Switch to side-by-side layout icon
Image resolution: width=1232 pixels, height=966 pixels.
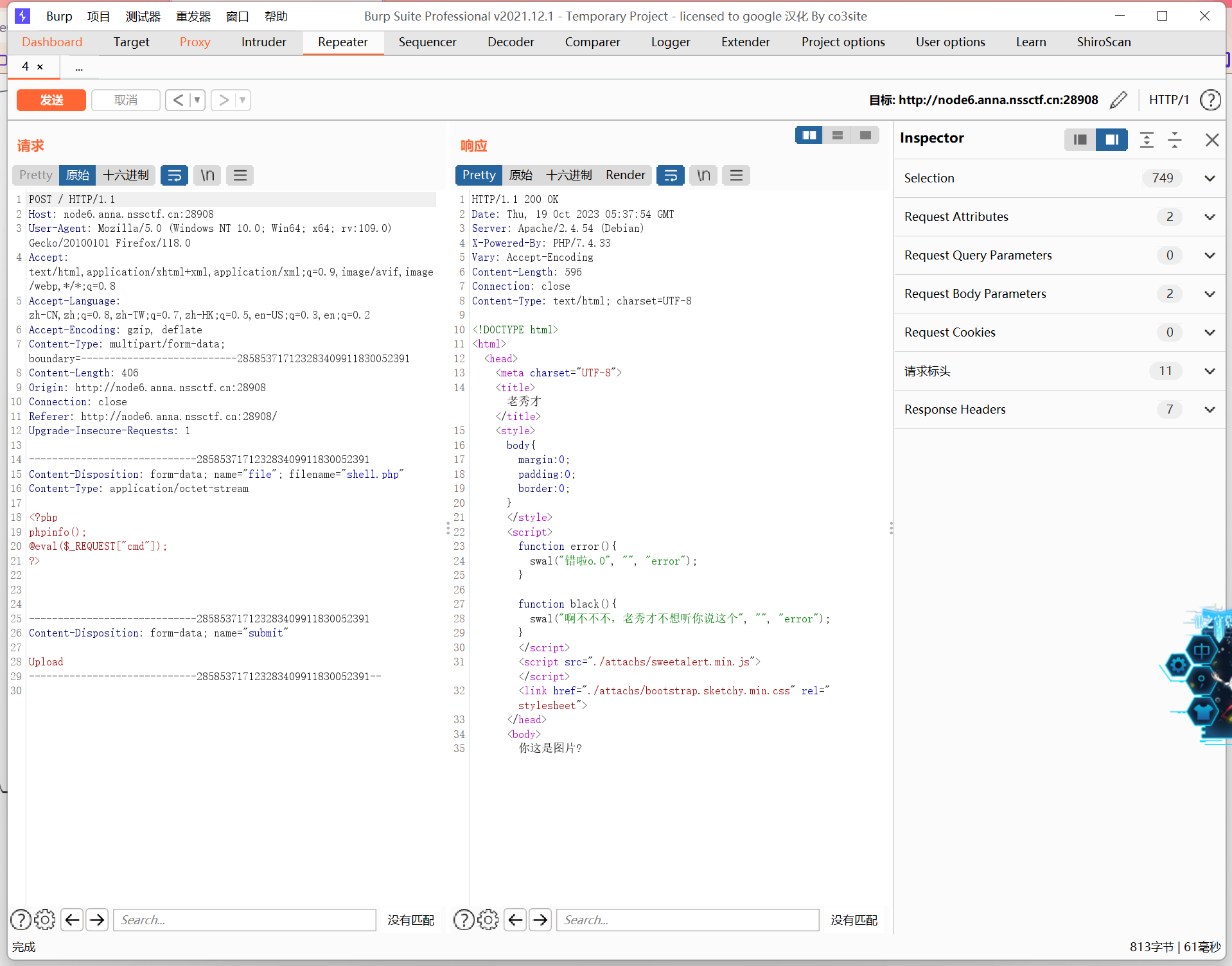point(809,135)
